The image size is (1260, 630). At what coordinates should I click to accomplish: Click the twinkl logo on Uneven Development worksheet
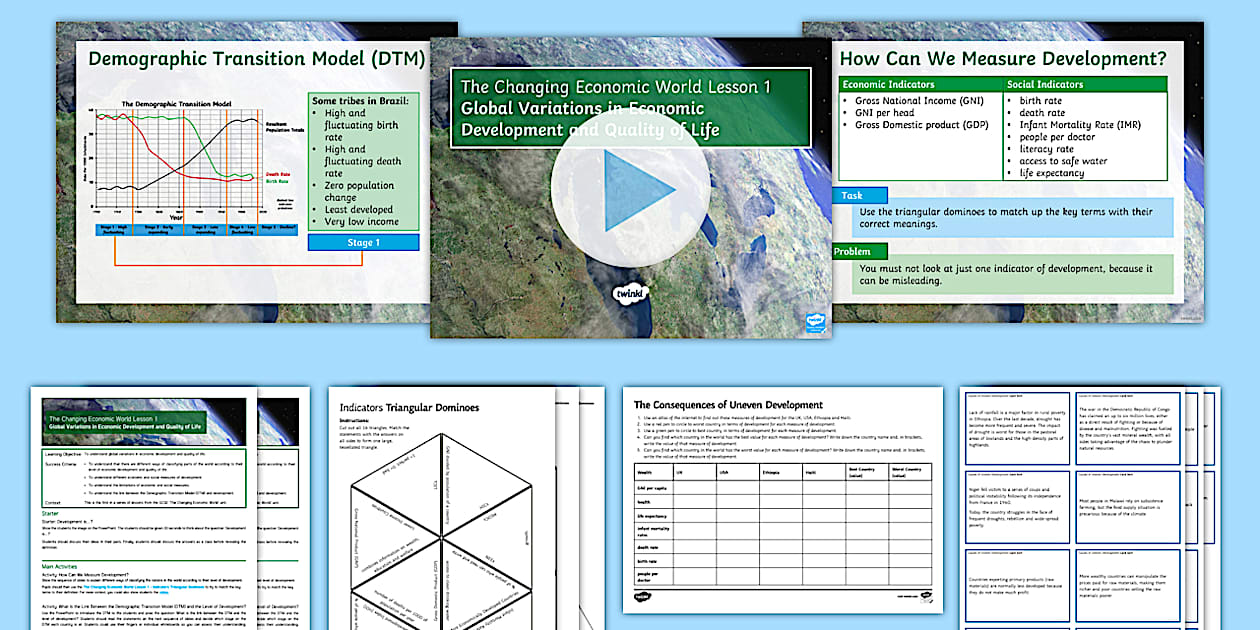(643, 598)
